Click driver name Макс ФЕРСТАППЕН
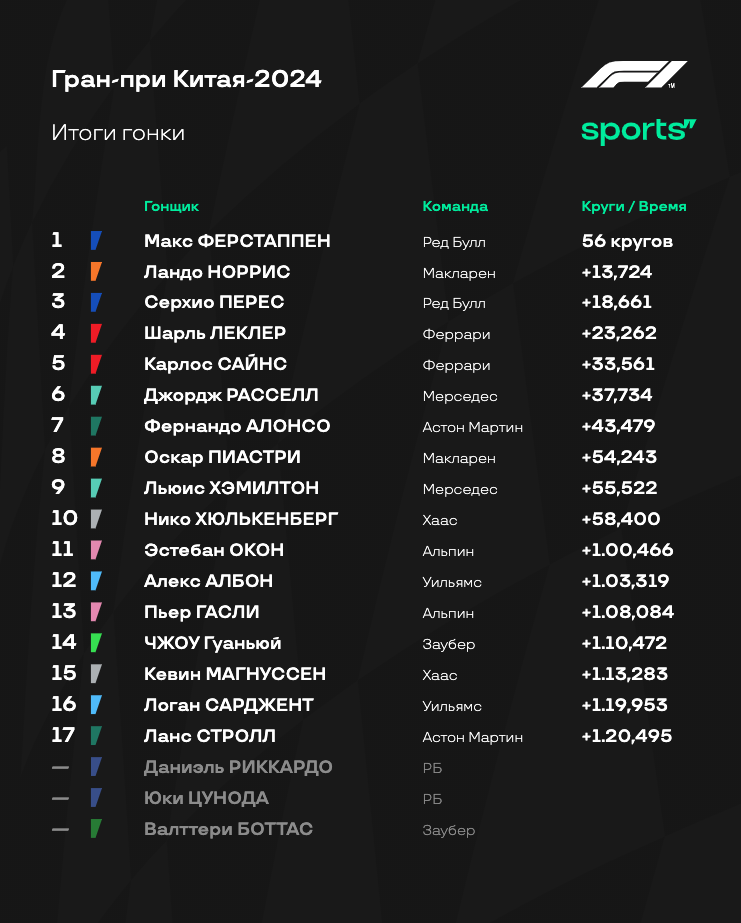Screen dimensions: 741x923 point(237,241)
